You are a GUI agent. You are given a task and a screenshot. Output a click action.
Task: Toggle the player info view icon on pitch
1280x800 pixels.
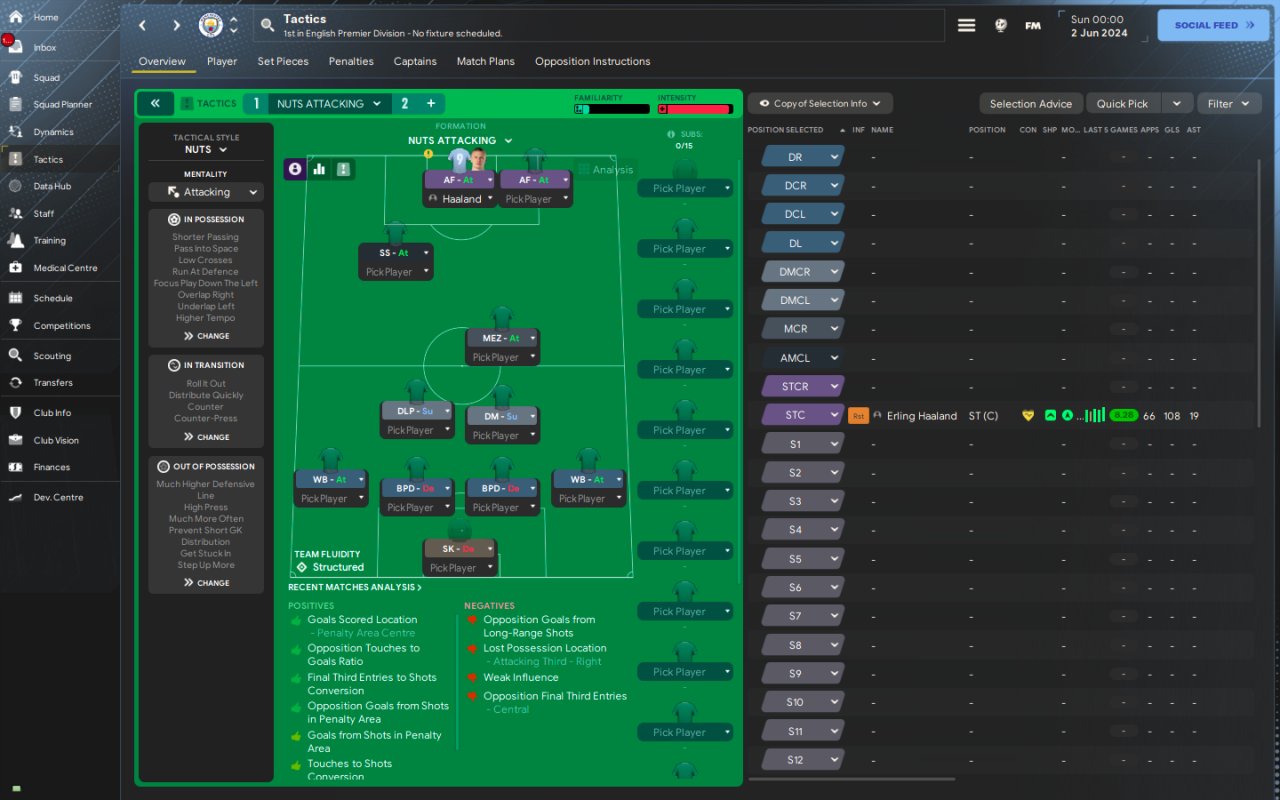(295, 169)
